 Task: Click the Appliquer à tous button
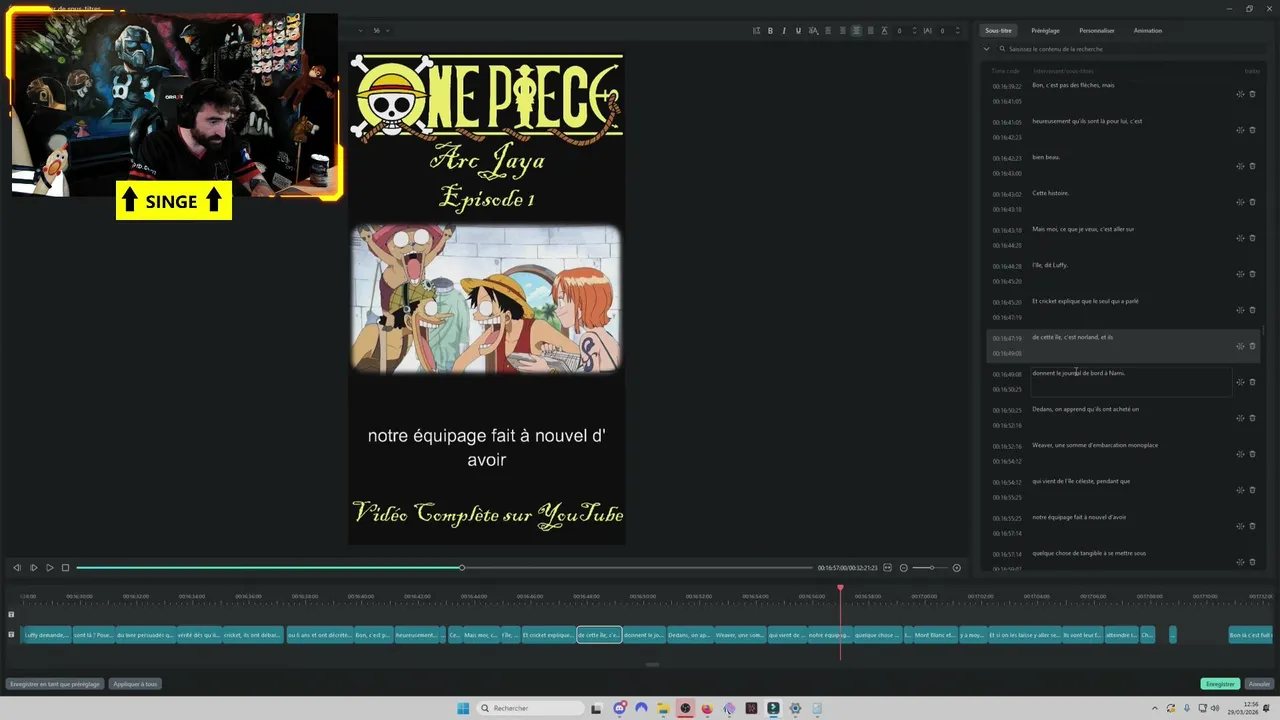[x=135, y=684]
